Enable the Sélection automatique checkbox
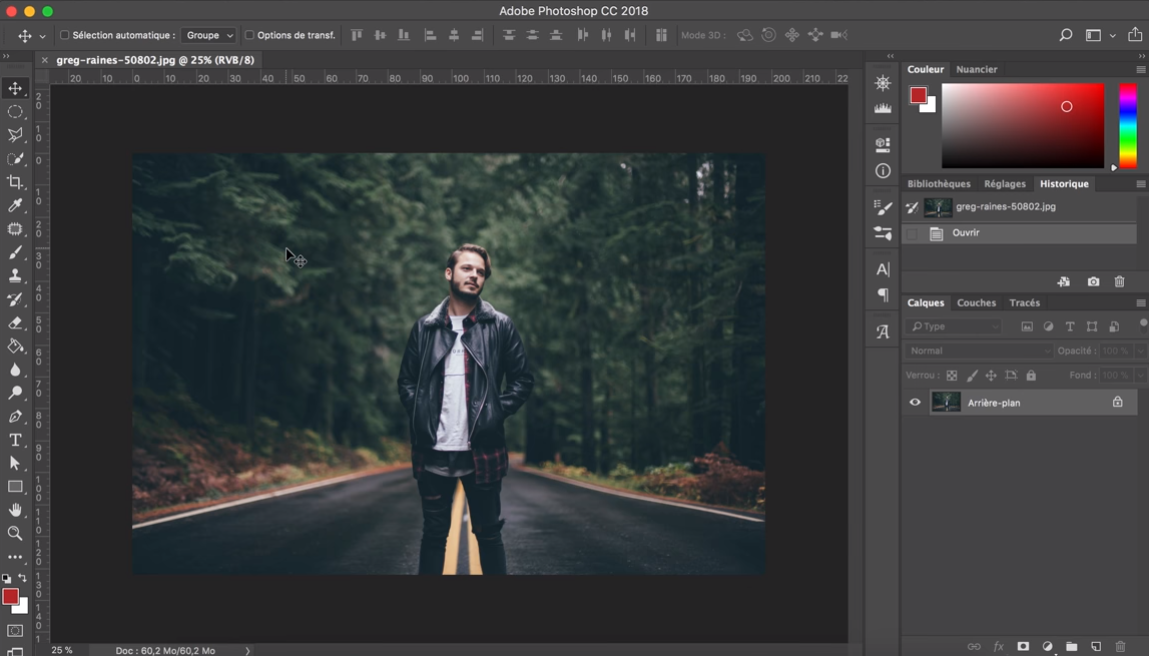 click(x=64, y=34)
